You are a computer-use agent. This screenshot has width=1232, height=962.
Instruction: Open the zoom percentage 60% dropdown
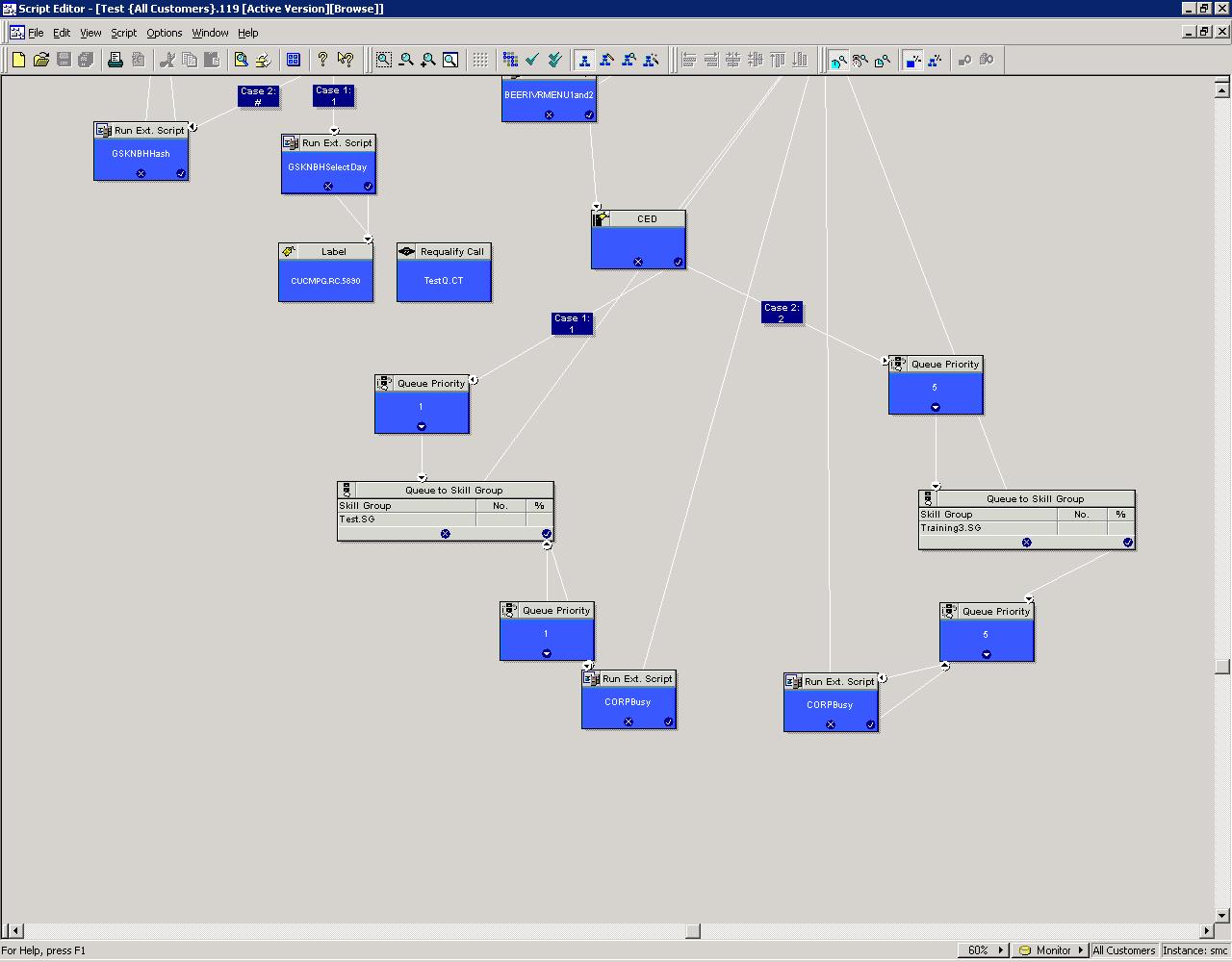coord(984,950)
